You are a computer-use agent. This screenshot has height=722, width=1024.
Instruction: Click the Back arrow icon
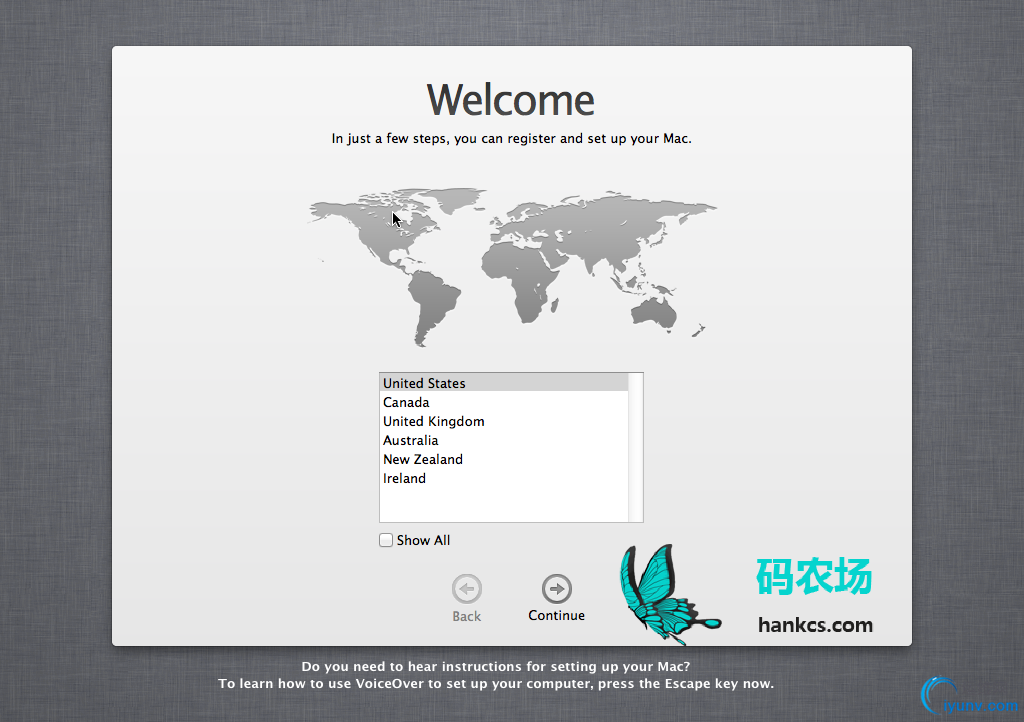pos(466,589)
